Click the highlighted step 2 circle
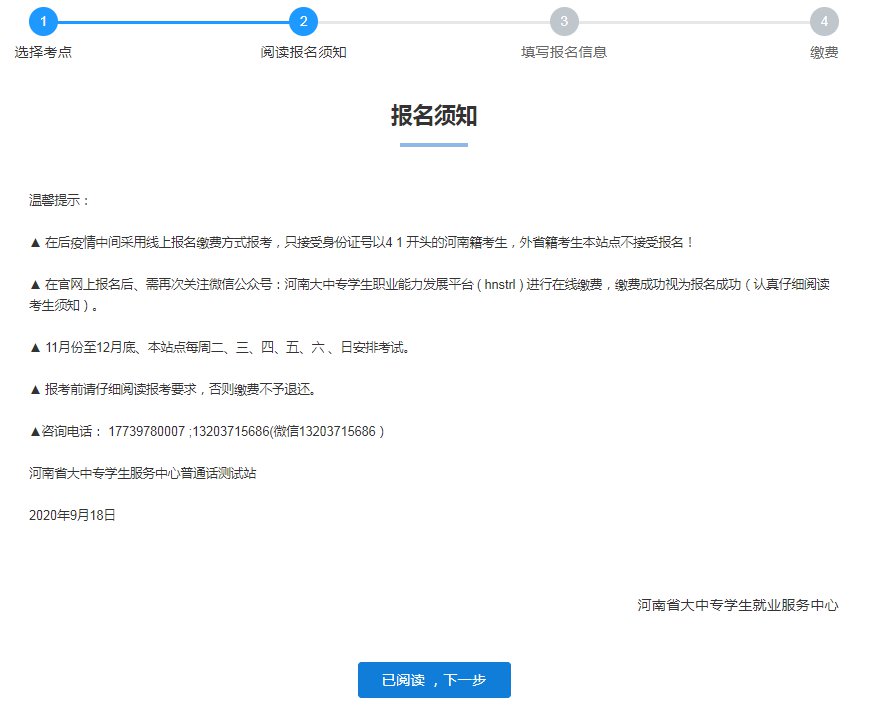This screenshot has height=710, width=878. pos(303,21)
